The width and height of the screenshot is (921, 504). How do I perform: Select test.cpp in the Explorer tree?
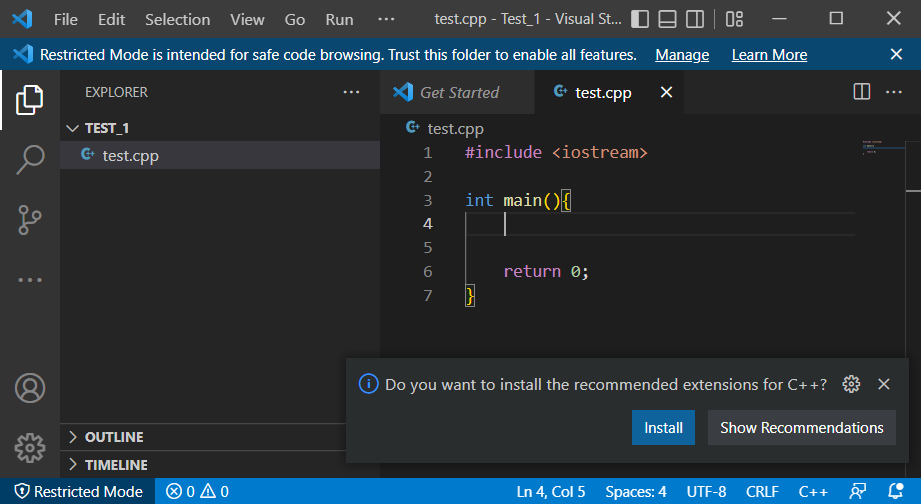point(220,155)
